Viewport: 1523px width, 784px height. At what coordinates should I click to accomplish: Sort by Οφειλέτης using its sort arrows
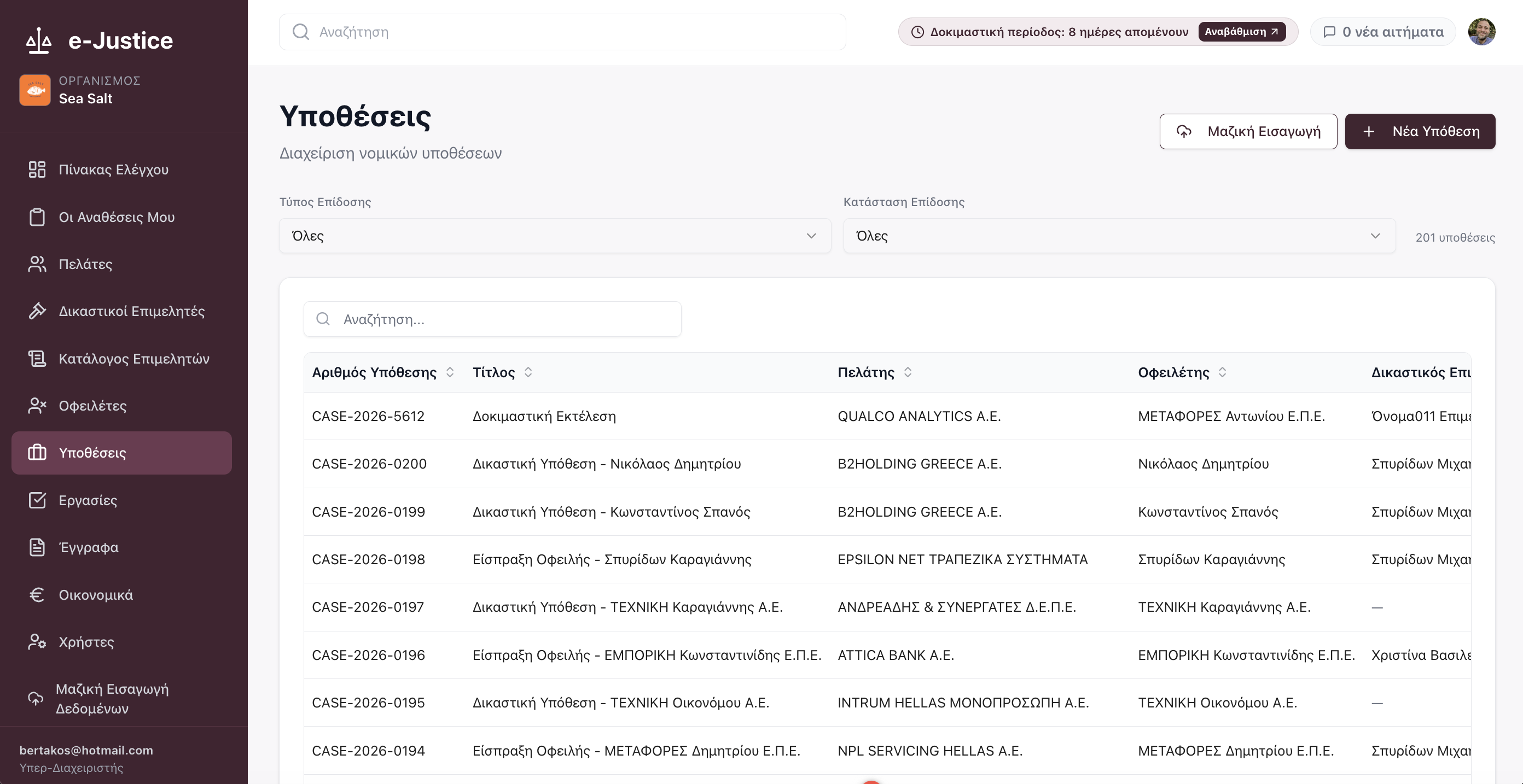tap(1222, 372)
